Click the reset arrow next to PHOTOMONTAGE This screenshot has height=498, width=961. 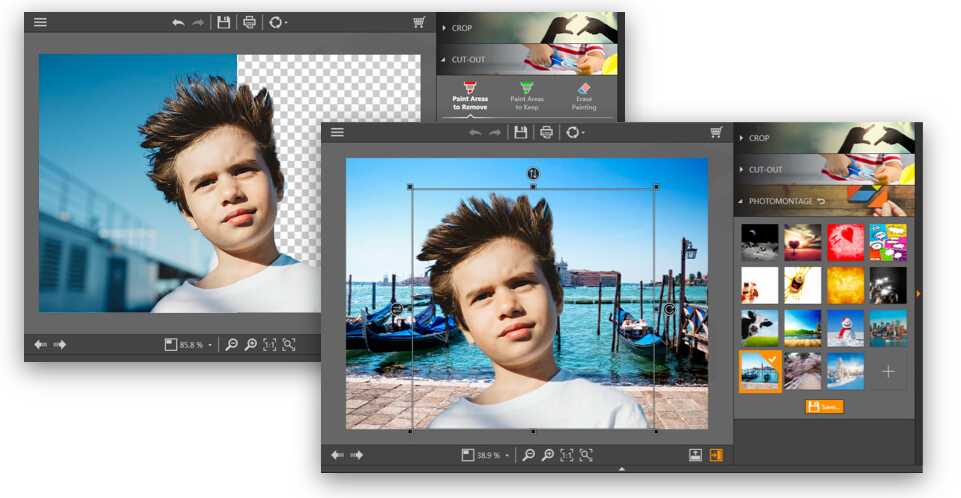click(x=821, y=201)
